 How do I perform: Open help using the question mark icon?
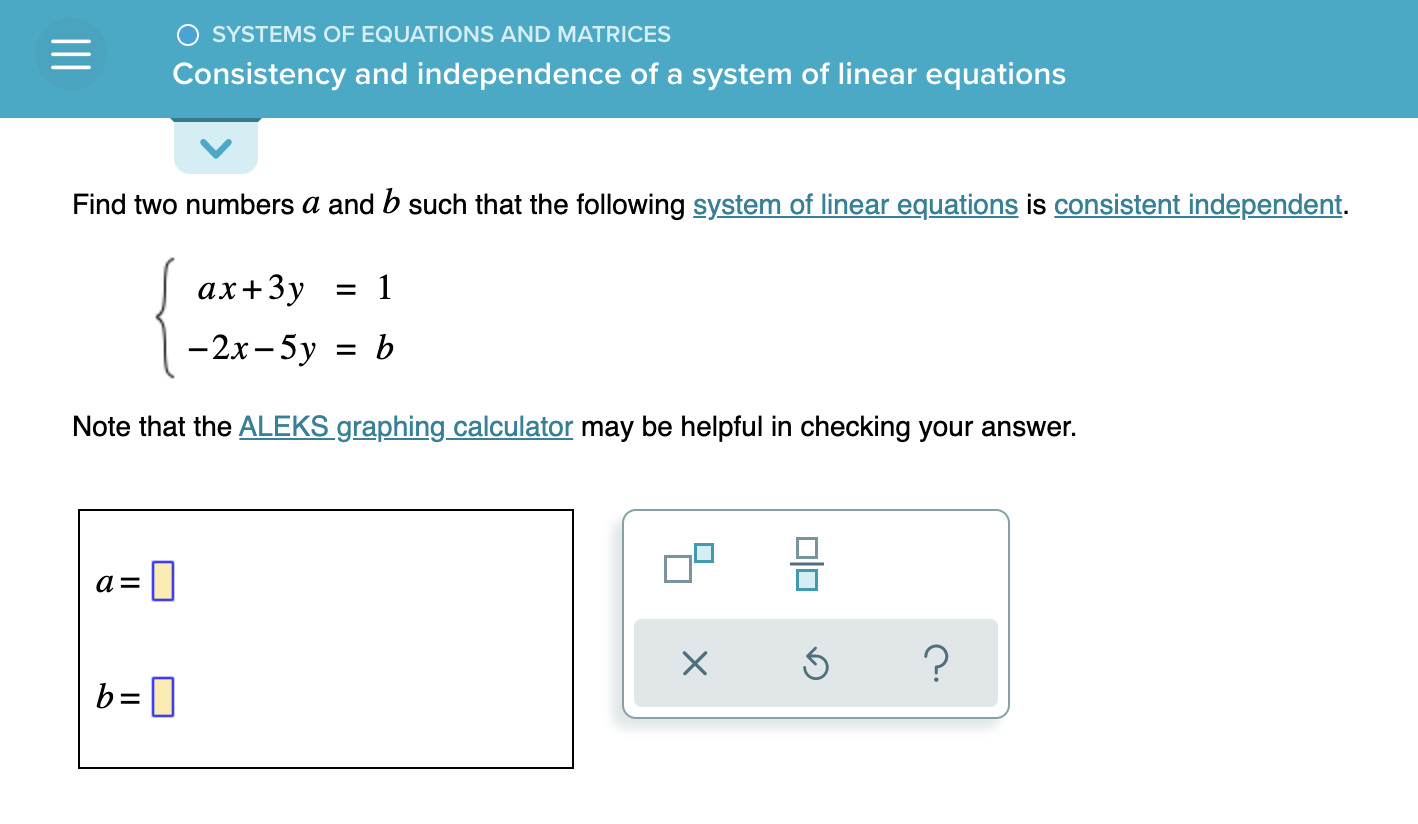pos(936,663)
